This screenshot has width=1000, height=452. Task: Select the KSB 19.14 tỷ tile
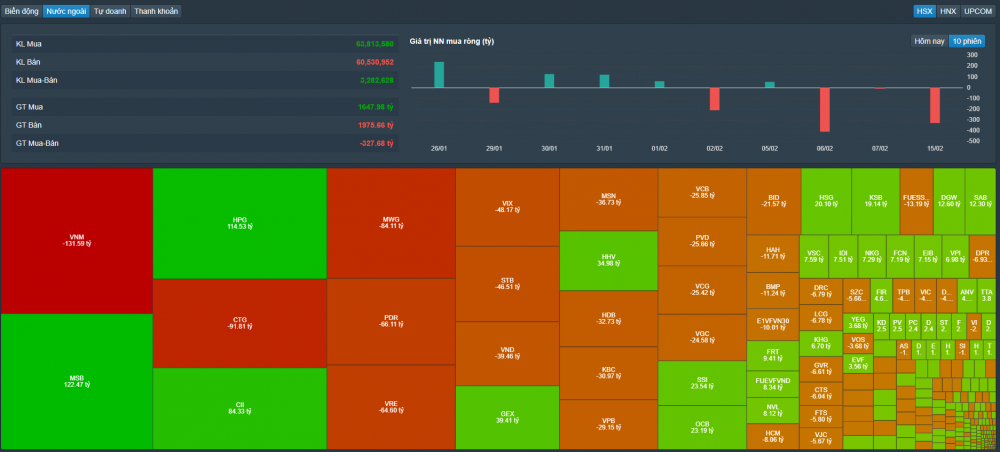(876, 201)
